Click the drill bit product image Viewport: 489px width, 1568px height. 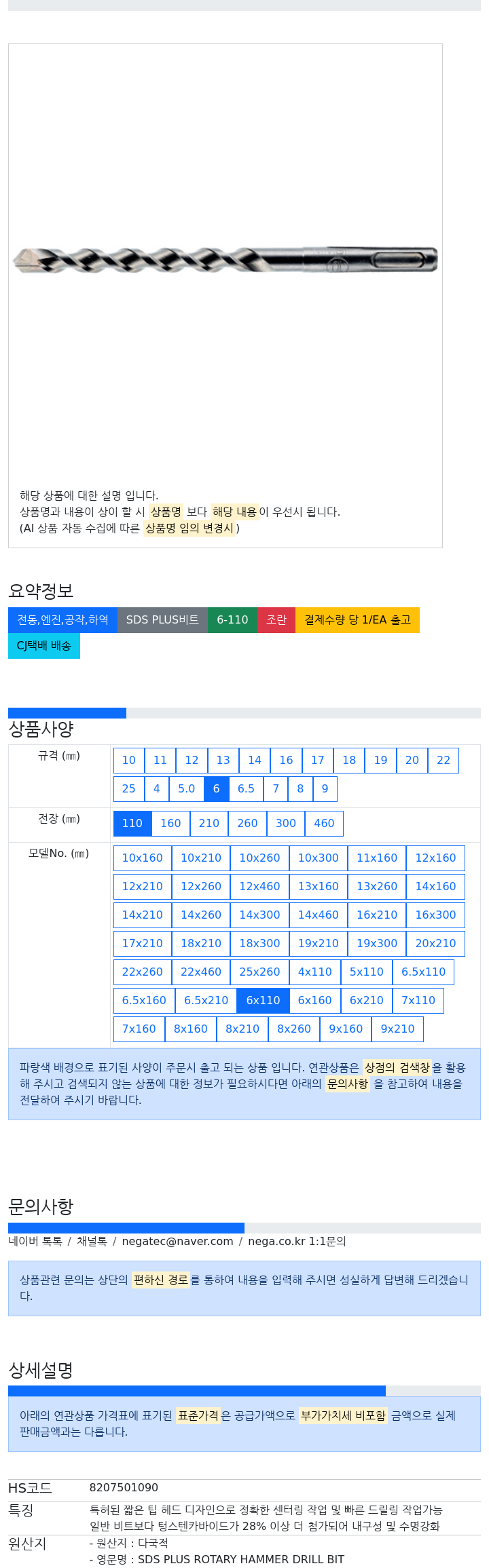click(225, 260)
